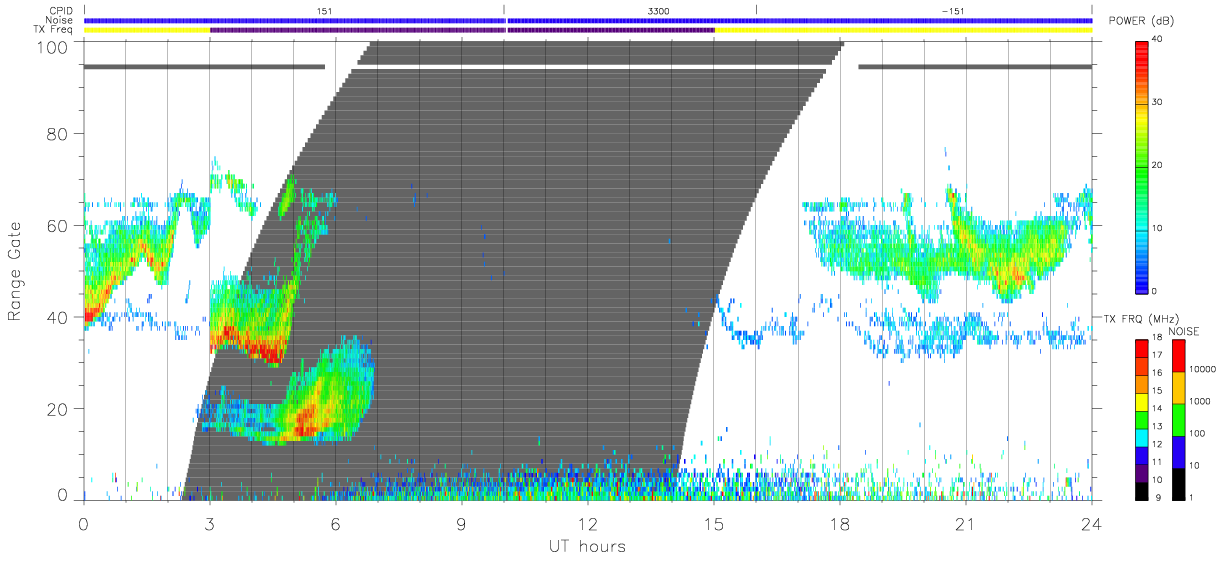The width and height of the screenshot is (1228, 567).
Task: Click the 3 tick on UT hours axis
Action: [x=210, y=523]
